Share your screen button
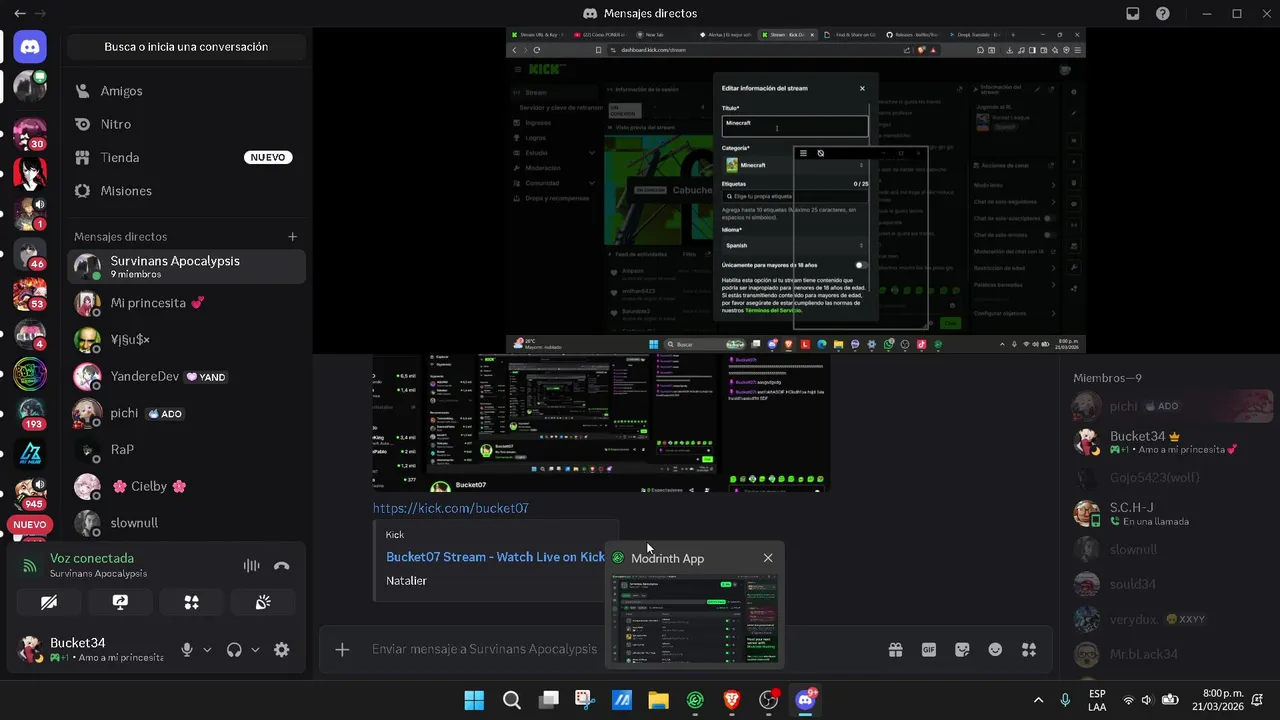 (120, 602)
